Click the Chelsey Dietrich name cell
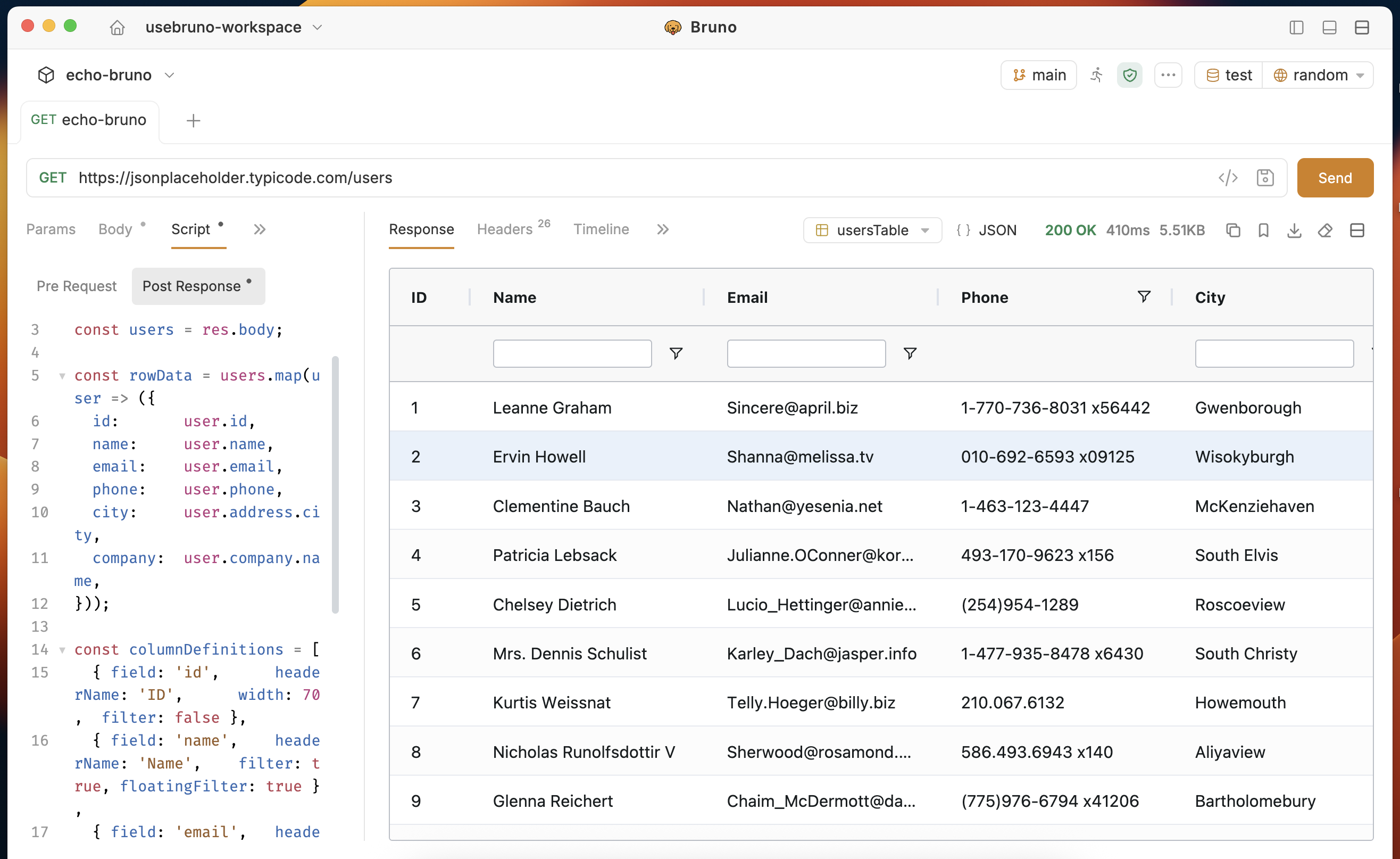The width and height of the screenshot is (1400, 859). coord(554,604)
